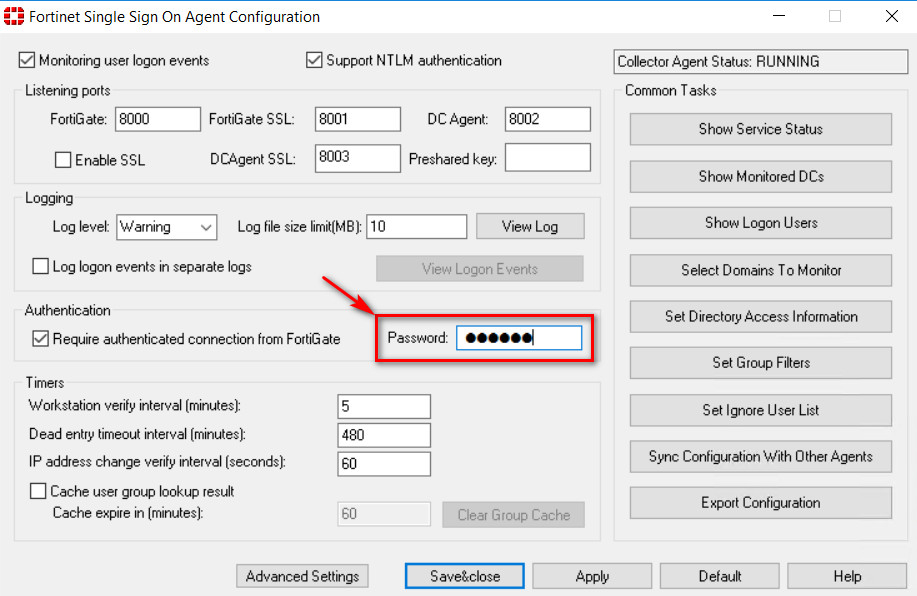
Task: Open Set Group Filters
Action: 760,362
